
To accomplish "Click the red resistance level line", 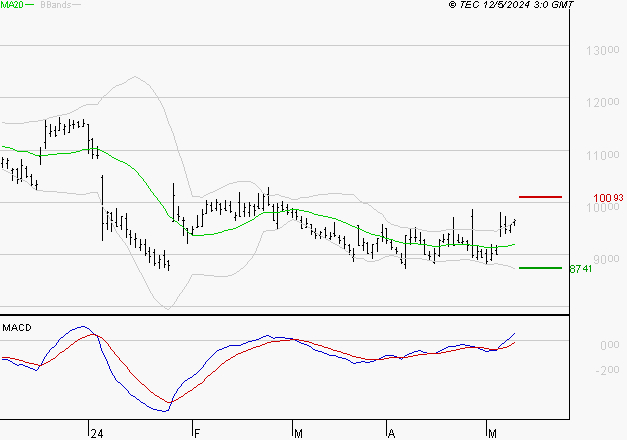I will click(x=540, y=197).
